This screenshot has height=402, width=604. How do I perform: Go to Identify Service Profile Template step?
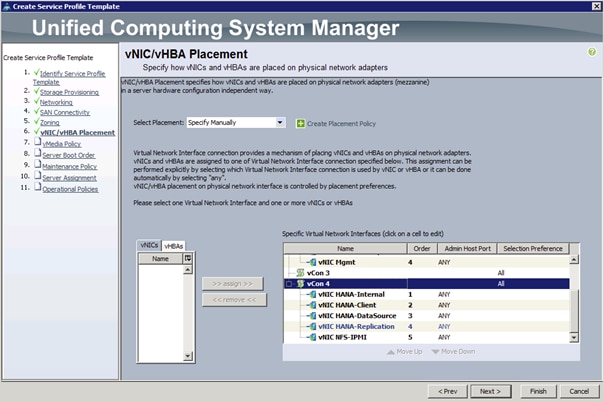tap(69, 77)
